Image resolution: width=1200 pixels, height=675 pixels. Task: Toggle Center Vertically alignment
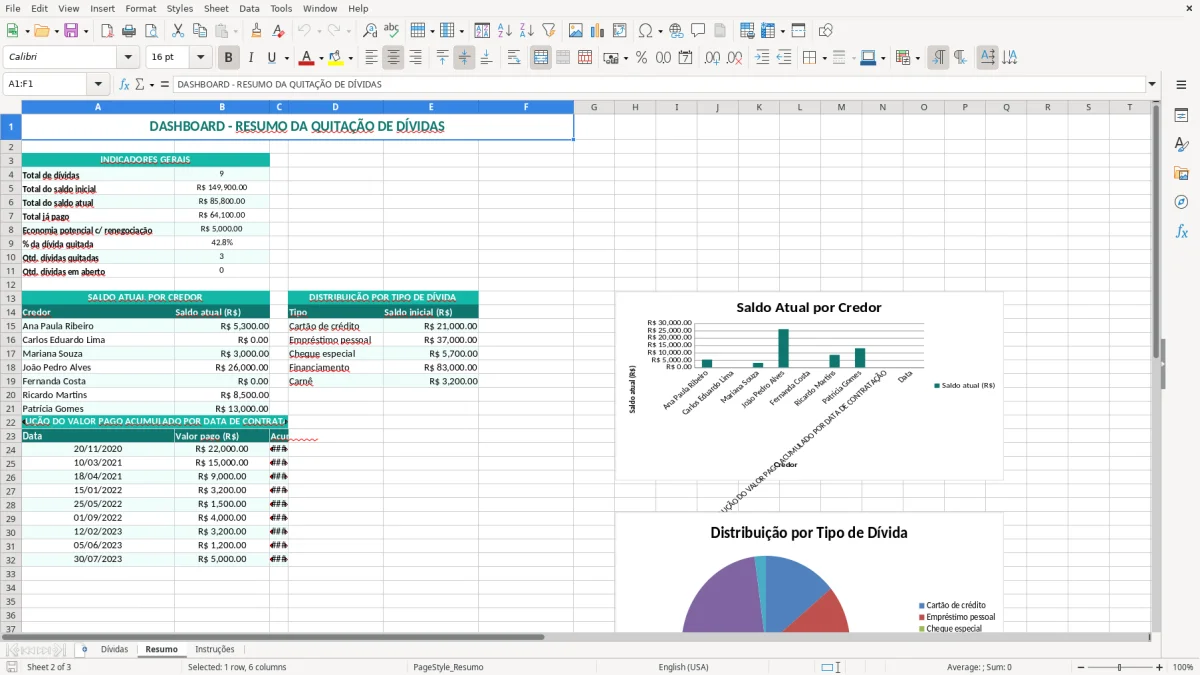(464, 58)
